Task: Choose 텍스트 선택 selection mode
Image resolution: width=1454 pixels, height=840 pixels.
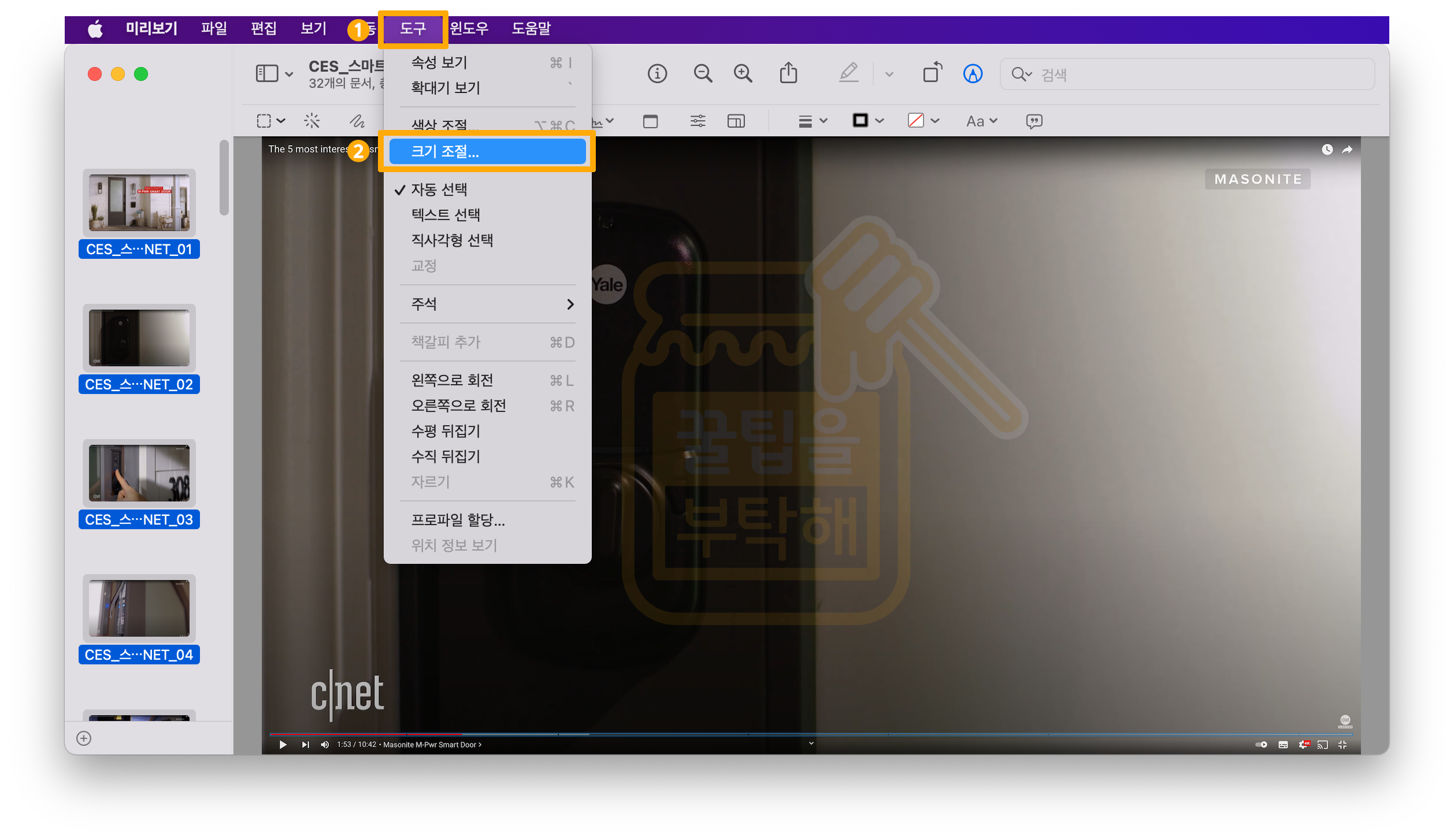Action: [x=446, y=215]
